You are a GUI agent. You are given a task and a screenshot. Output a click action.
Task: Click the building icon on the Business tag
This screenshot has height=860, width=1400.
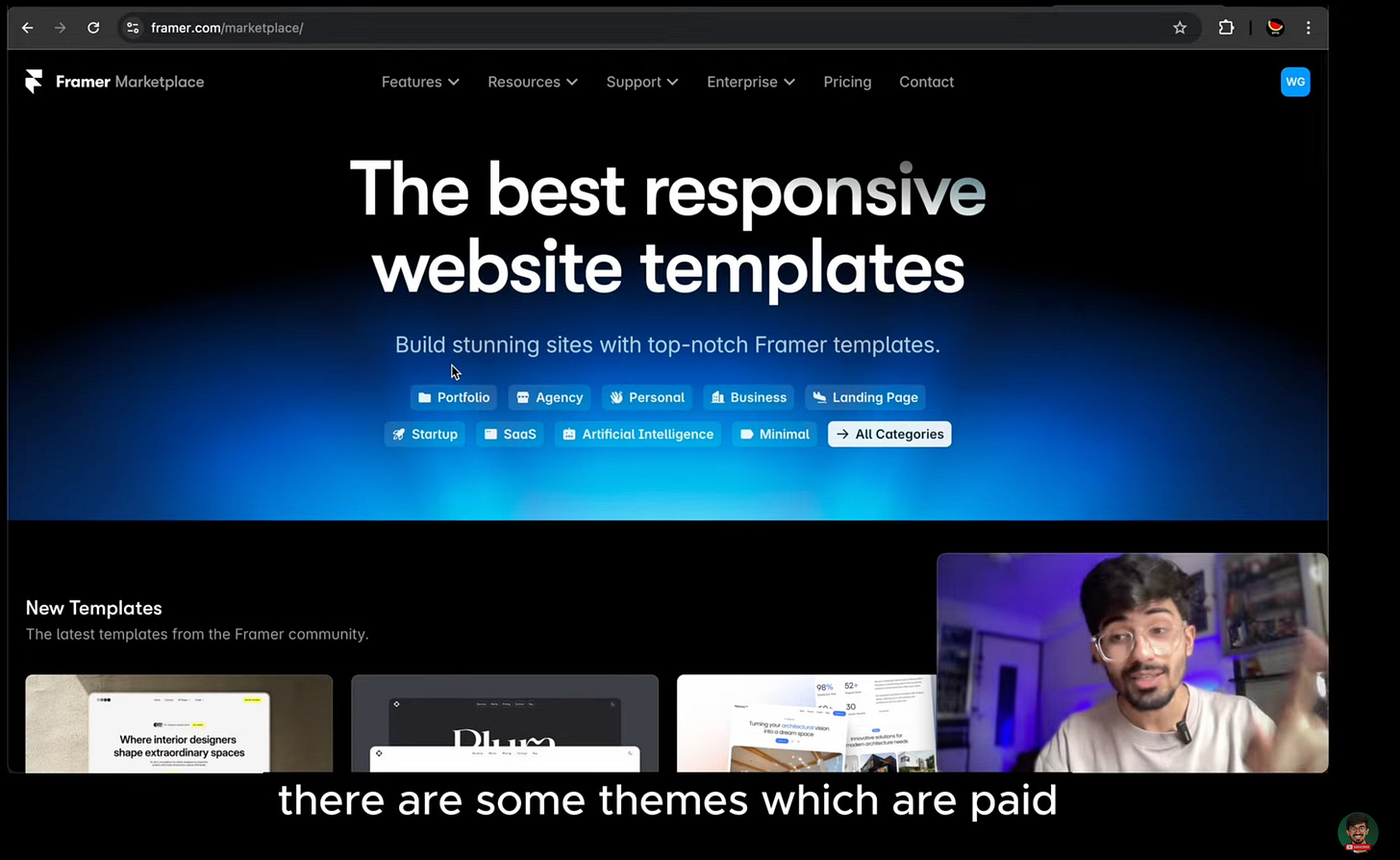point(717,397)
